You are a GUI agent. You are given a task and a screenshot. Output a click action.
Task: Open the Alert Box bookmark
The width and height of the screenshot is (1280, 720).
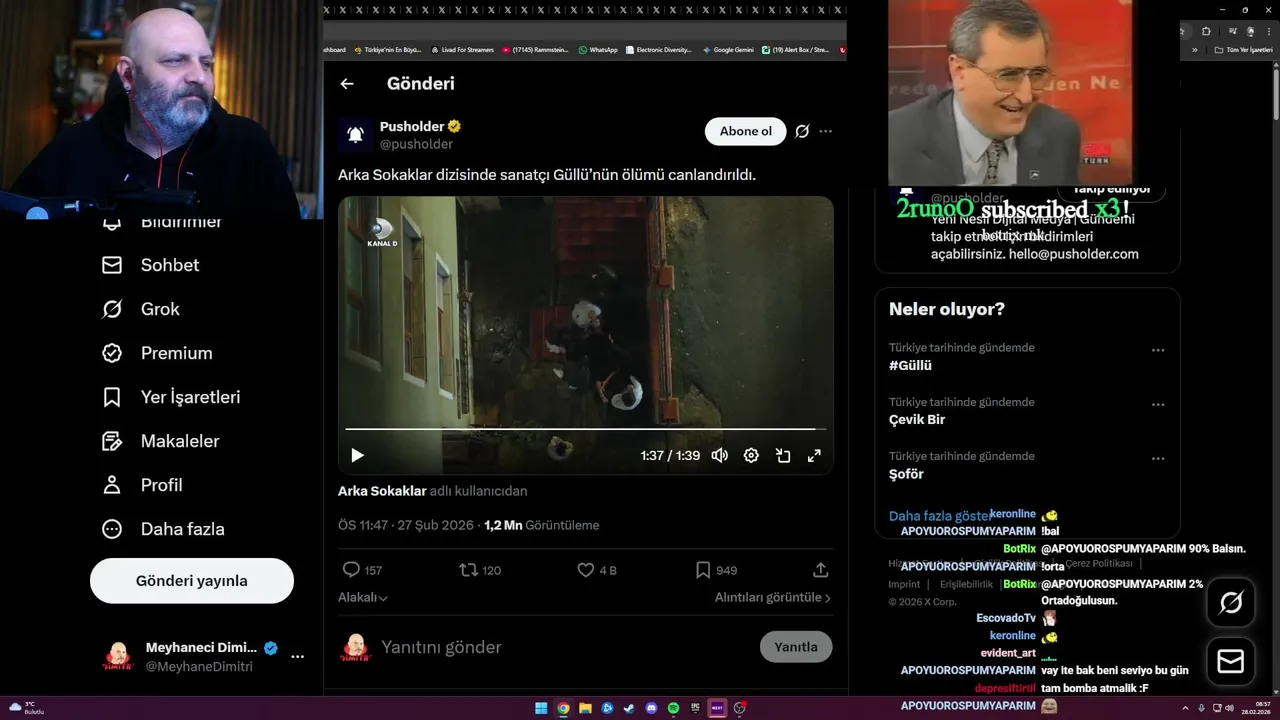(796, 49)
